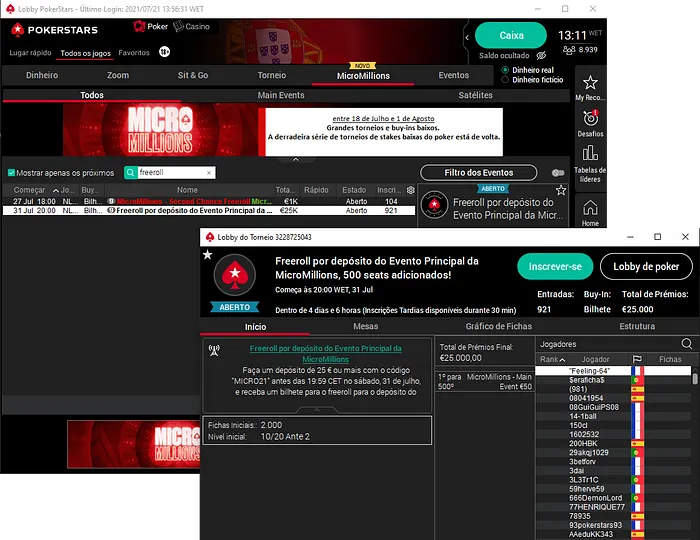Open the Freeroll por depósito link
The image size is (700, 540).
325,353
